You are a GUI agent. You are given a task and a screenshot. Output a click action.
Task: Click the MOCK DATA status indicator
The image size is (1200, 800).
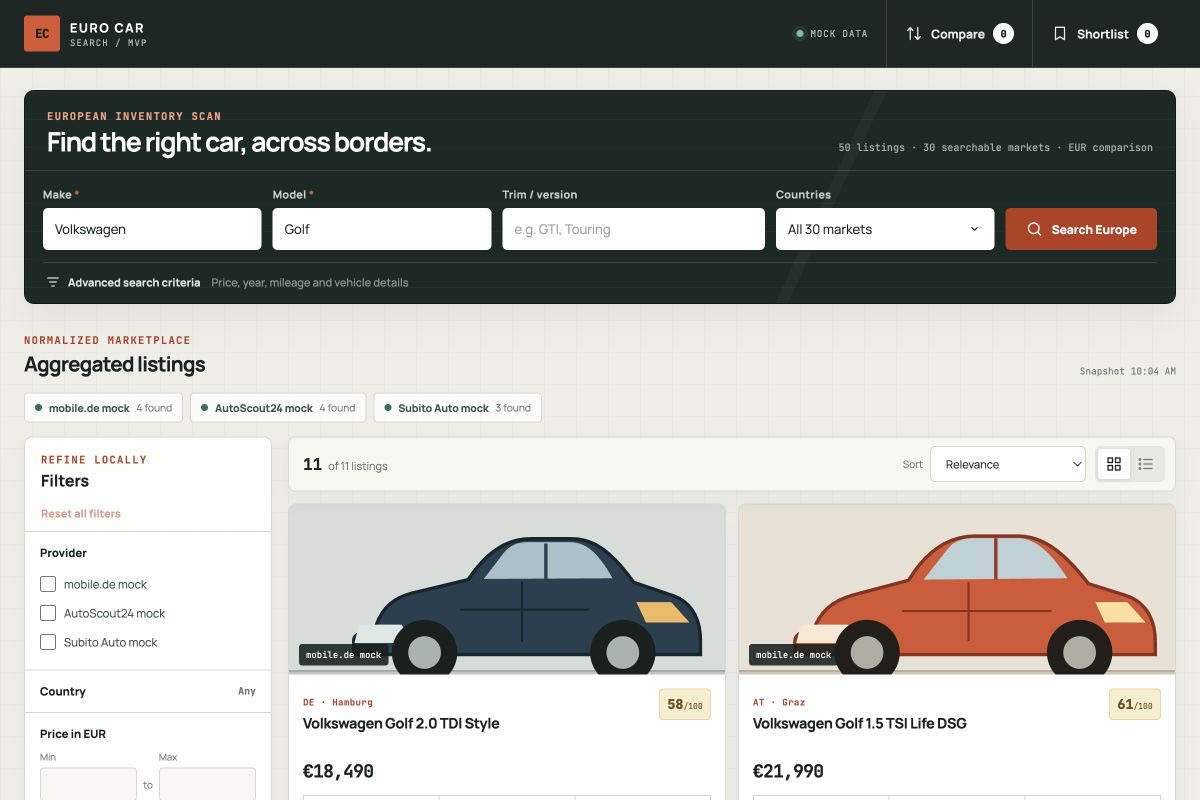tap(831, 34)
